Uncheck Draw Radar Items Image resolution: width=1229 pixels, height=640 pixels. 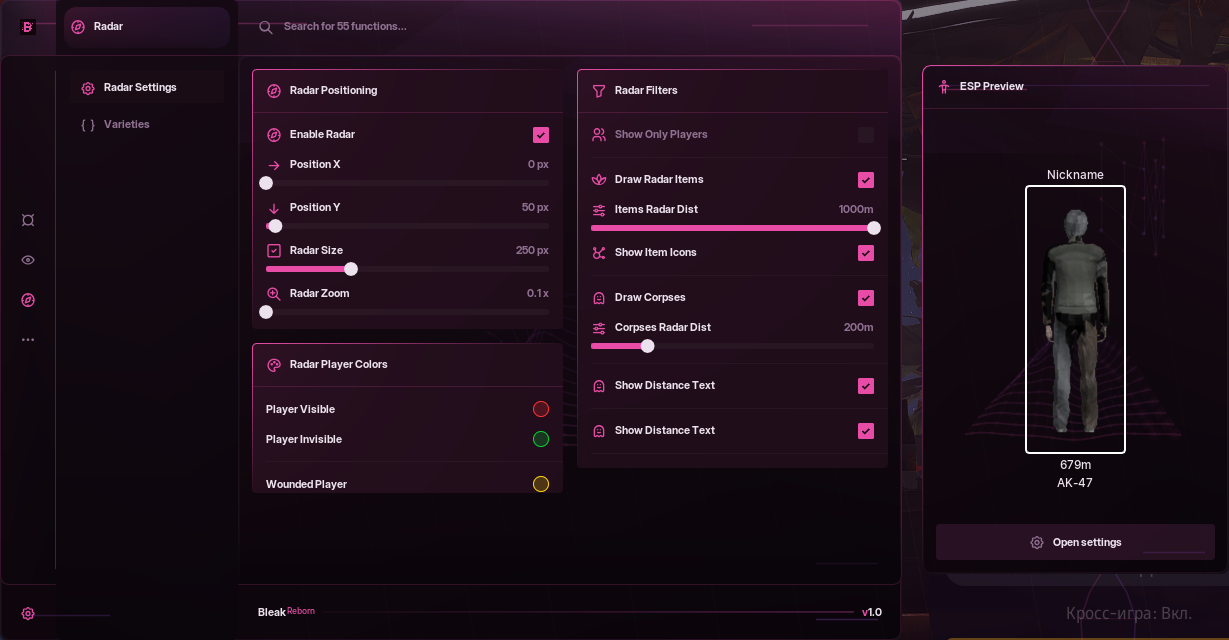pos(866,180)
